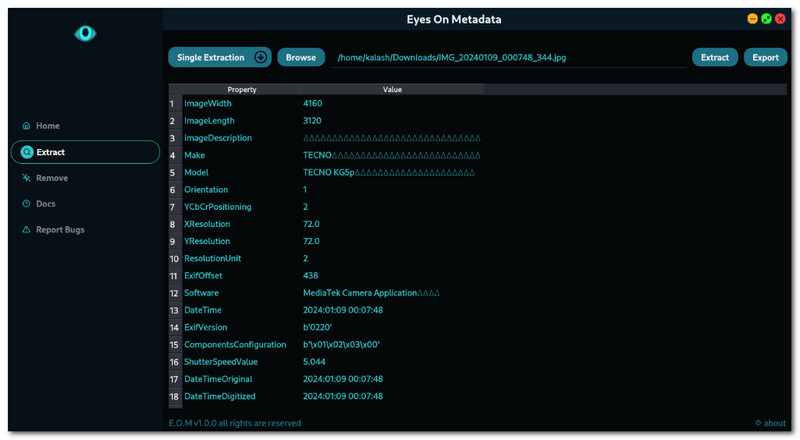Select the Software property cell
800x440 pixels.
241,293
